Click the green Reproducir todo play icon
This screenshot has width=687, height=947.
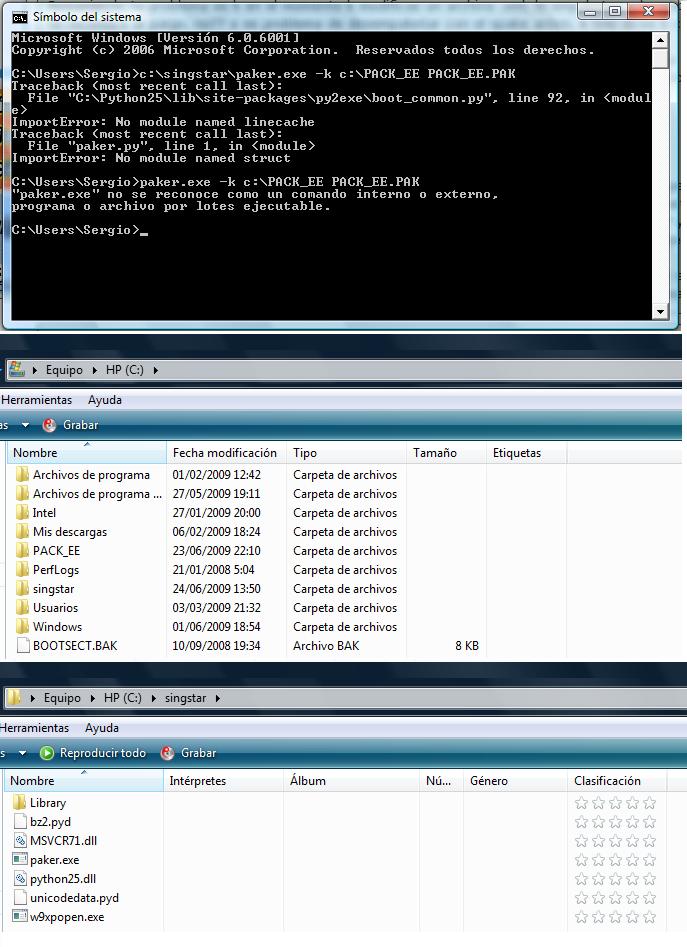46,753
